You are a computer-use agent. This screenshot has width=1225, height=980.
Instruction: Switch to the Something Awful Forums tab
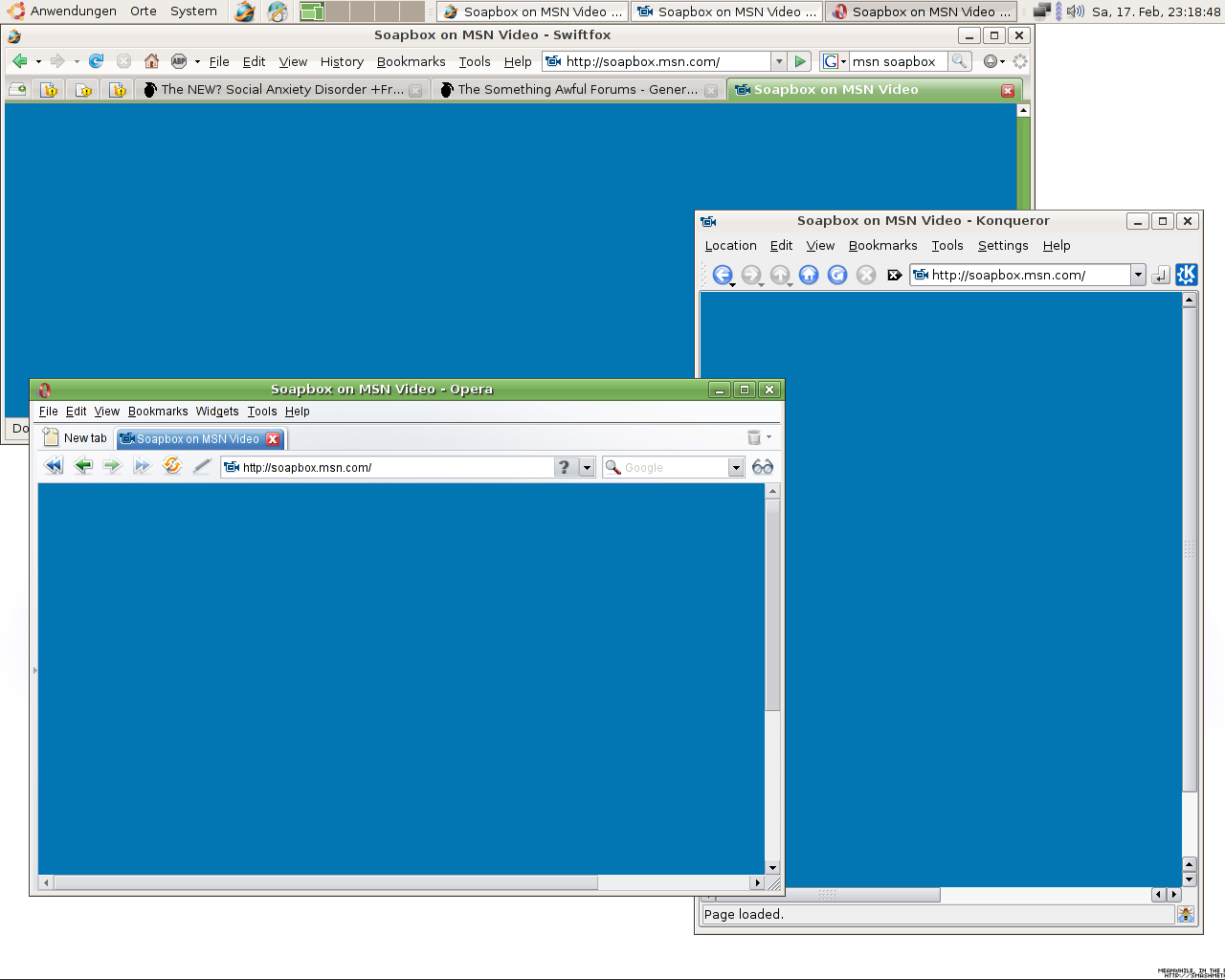click(578, 90)
